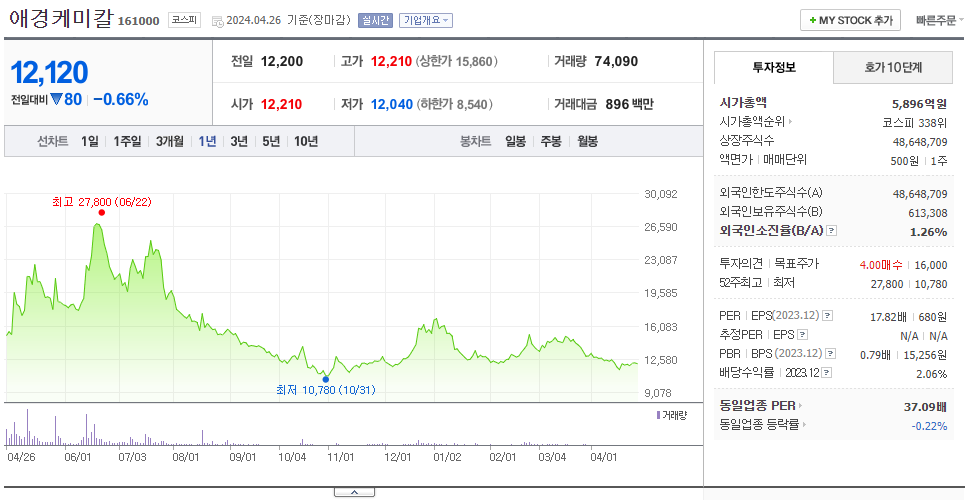This screenshot has width=968, height=500.
Task: Click the 하한가 8,540 text
Action: (x=454, y=104)
